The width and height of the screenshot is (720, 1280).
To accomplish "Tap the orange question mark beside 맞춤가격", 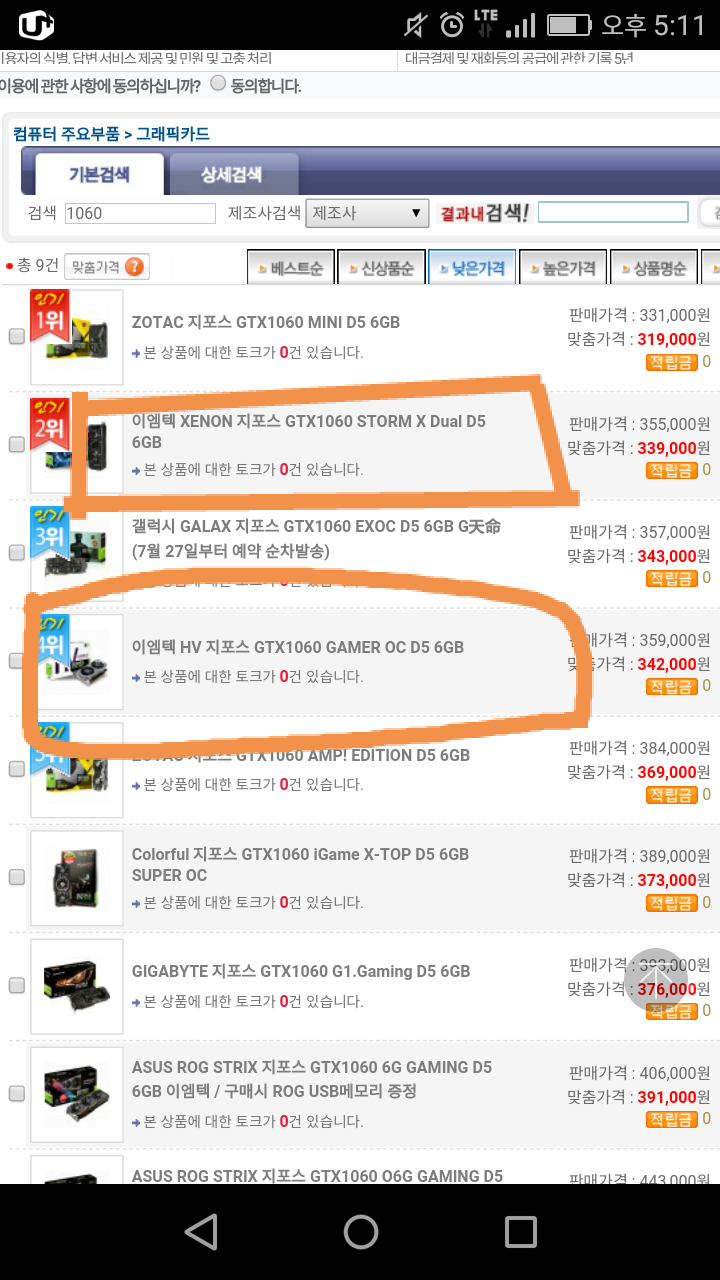I will (x=136, y=267).
